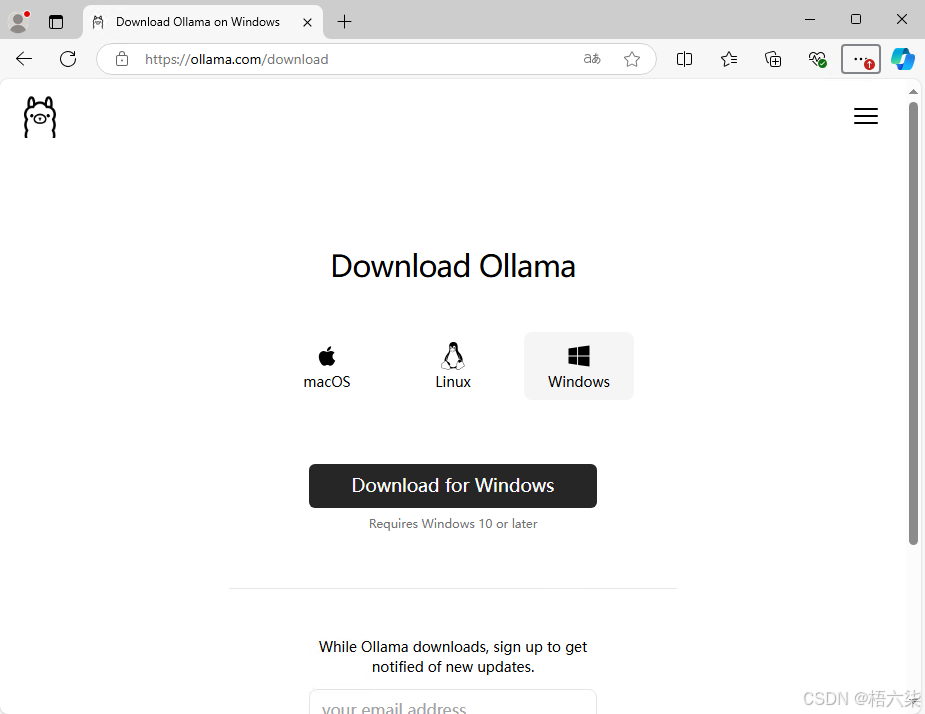
Task: Select the macOS download option
Action: [327, 366]
